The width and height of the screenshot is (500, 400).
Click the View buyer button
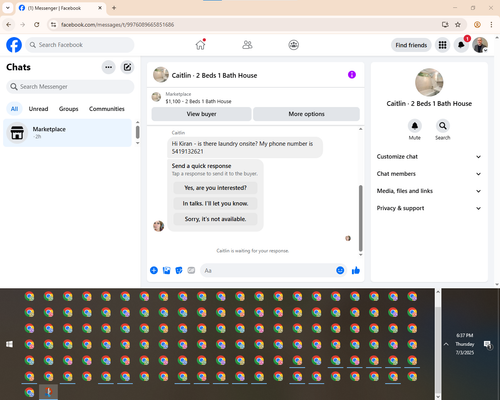[x=201, y=114]
